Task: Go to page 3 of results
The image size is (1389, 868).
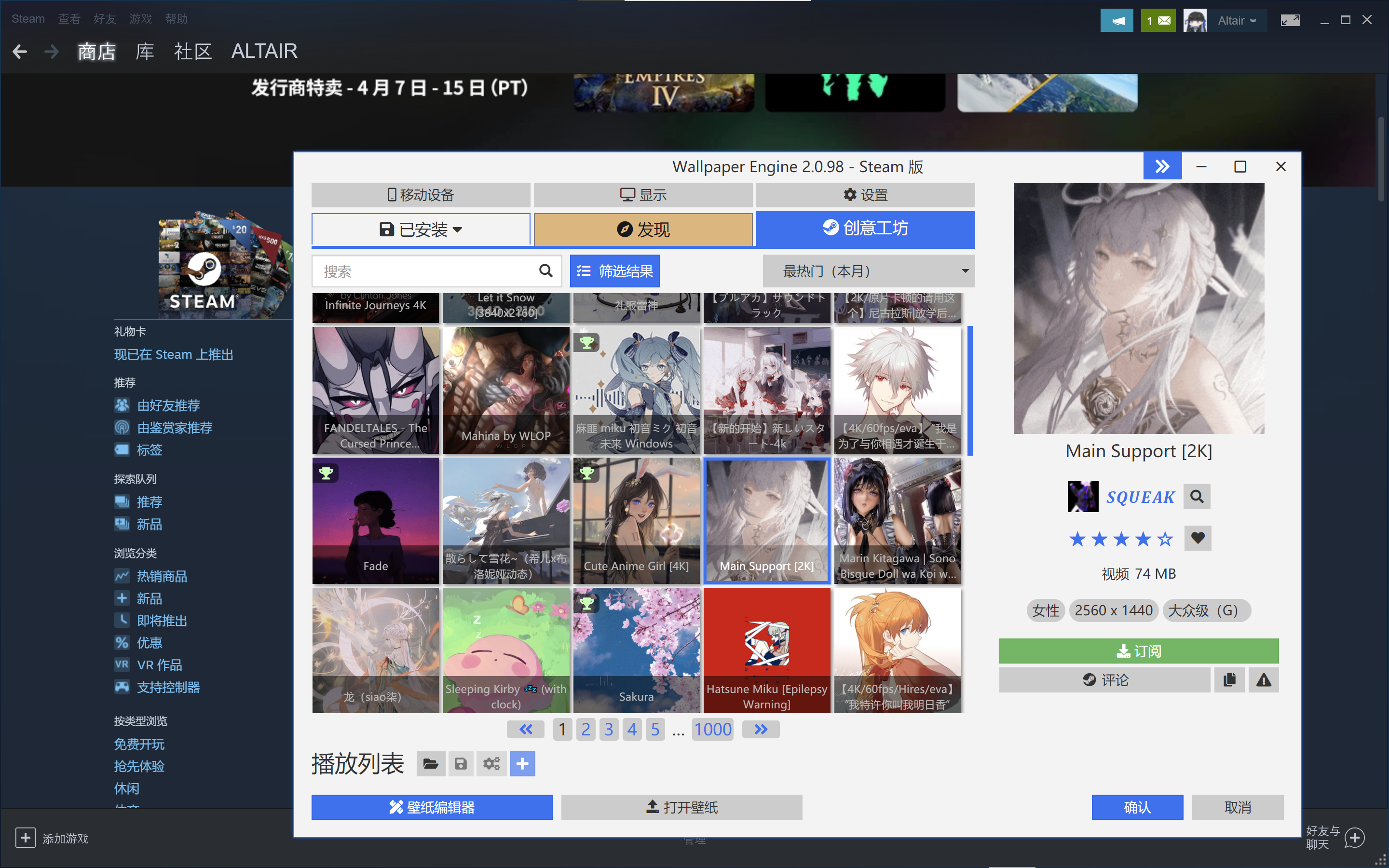Action: pos(609,730)
